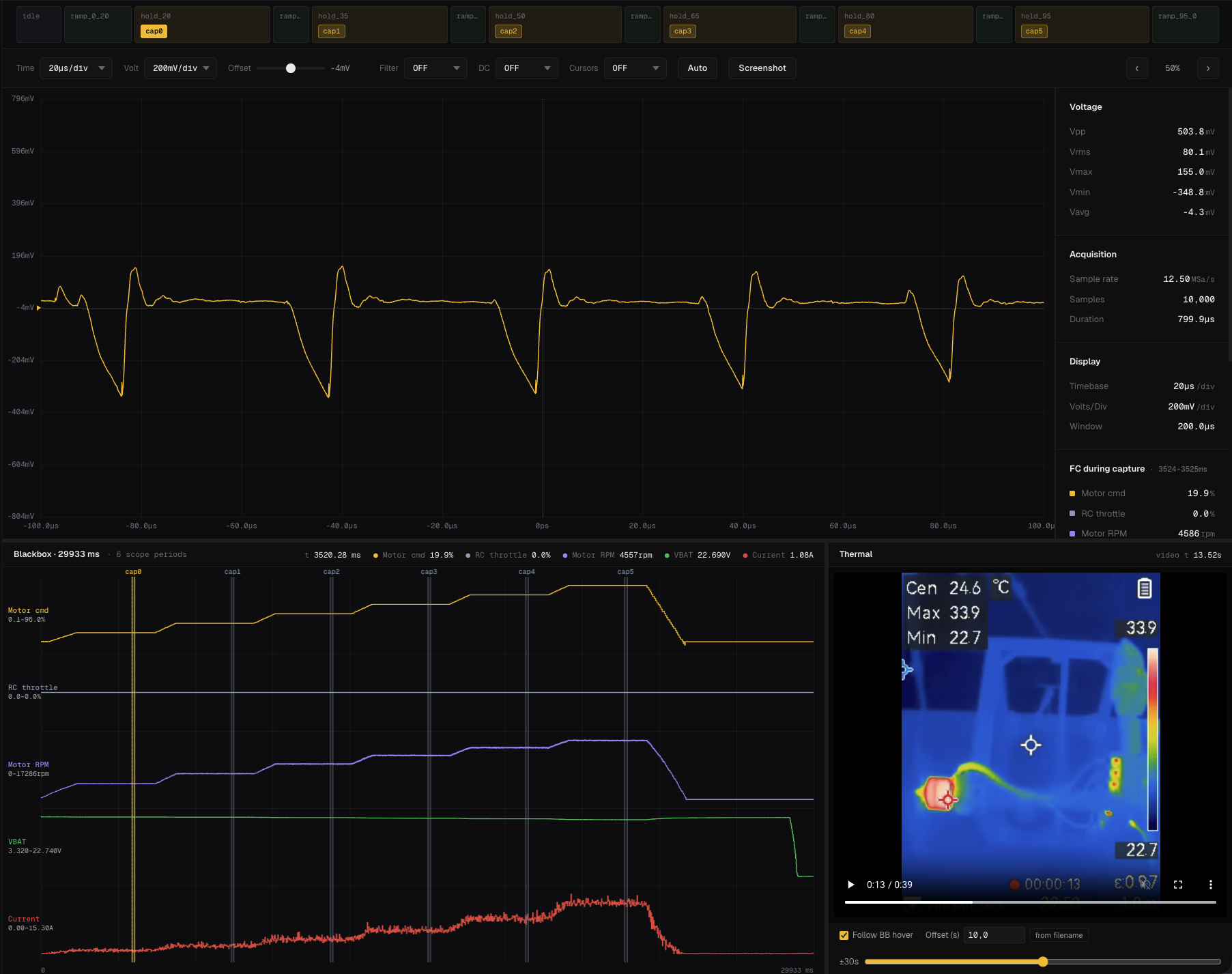
Task: Click the Motor cmd trace label in blackbox
Action: coord(28,611)
